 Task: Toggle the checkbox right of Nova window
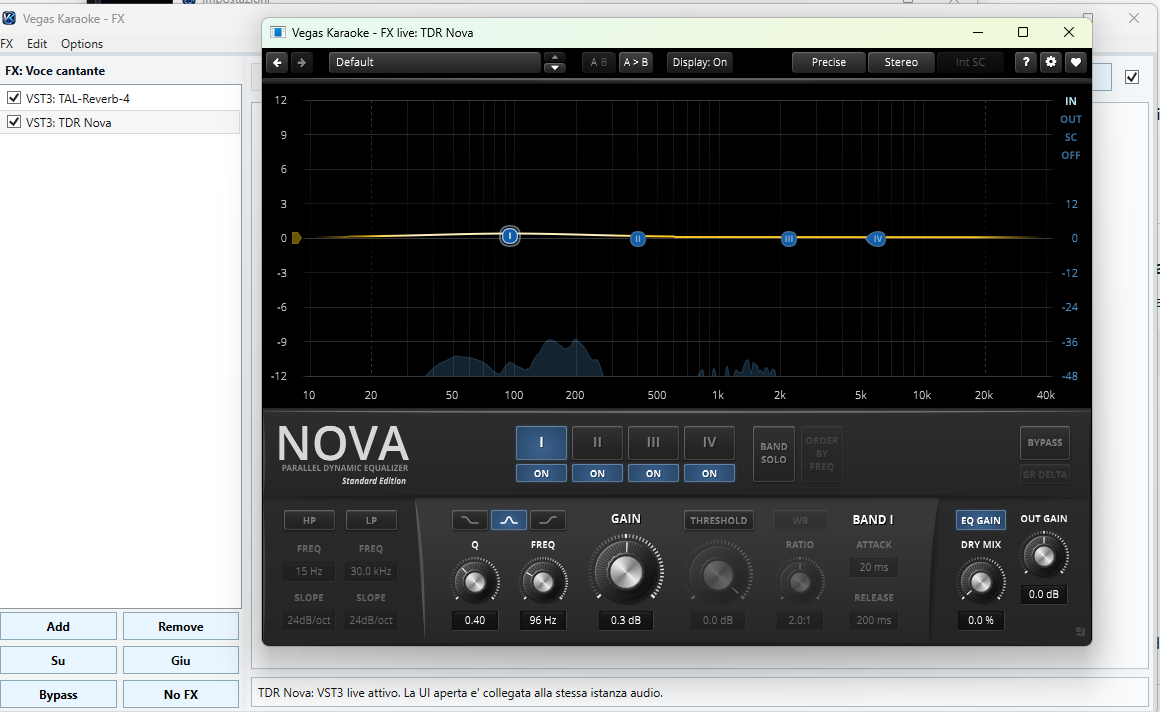pyautogui.click(x=1132, y=77)
